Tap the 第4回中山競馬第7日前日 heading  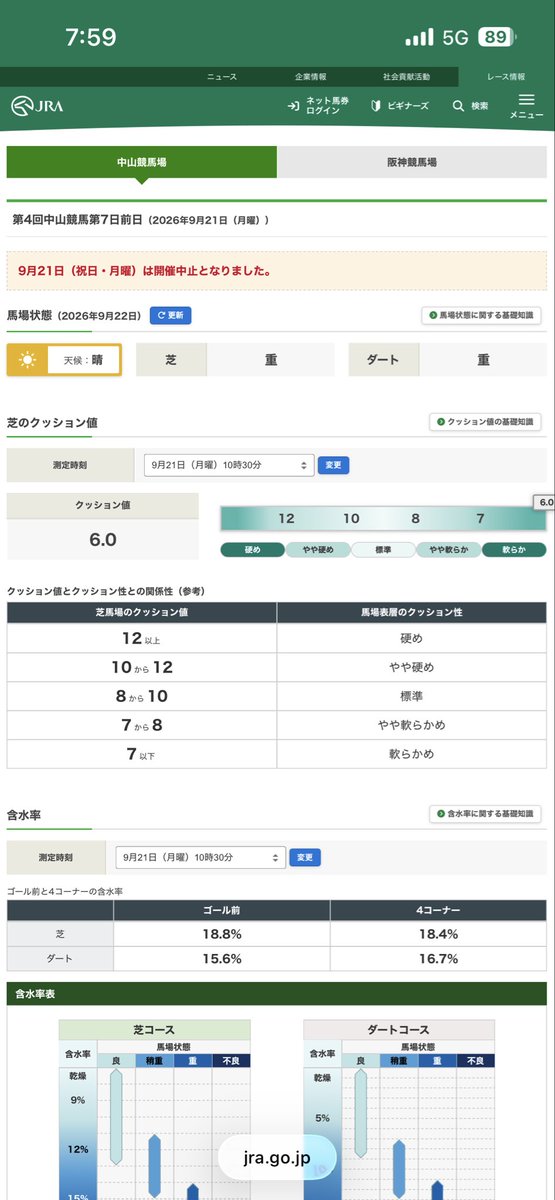pos(141,219)
